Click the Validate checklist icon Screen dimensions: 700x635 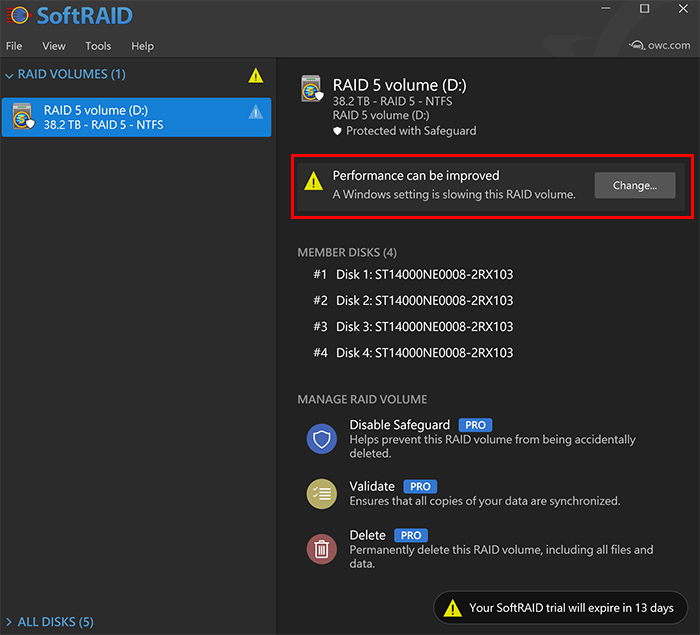pyautogui.click(x=321, y=494)
